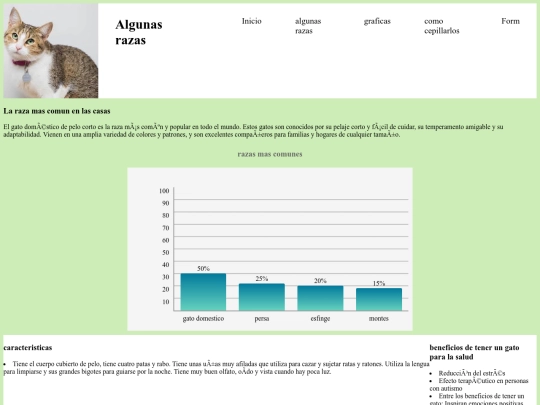The width and height of the screenshot is (540, 405).
Task: Click the bullet text starting 'Tiene el cuerpo cubierto'
Action: point(216,368)
